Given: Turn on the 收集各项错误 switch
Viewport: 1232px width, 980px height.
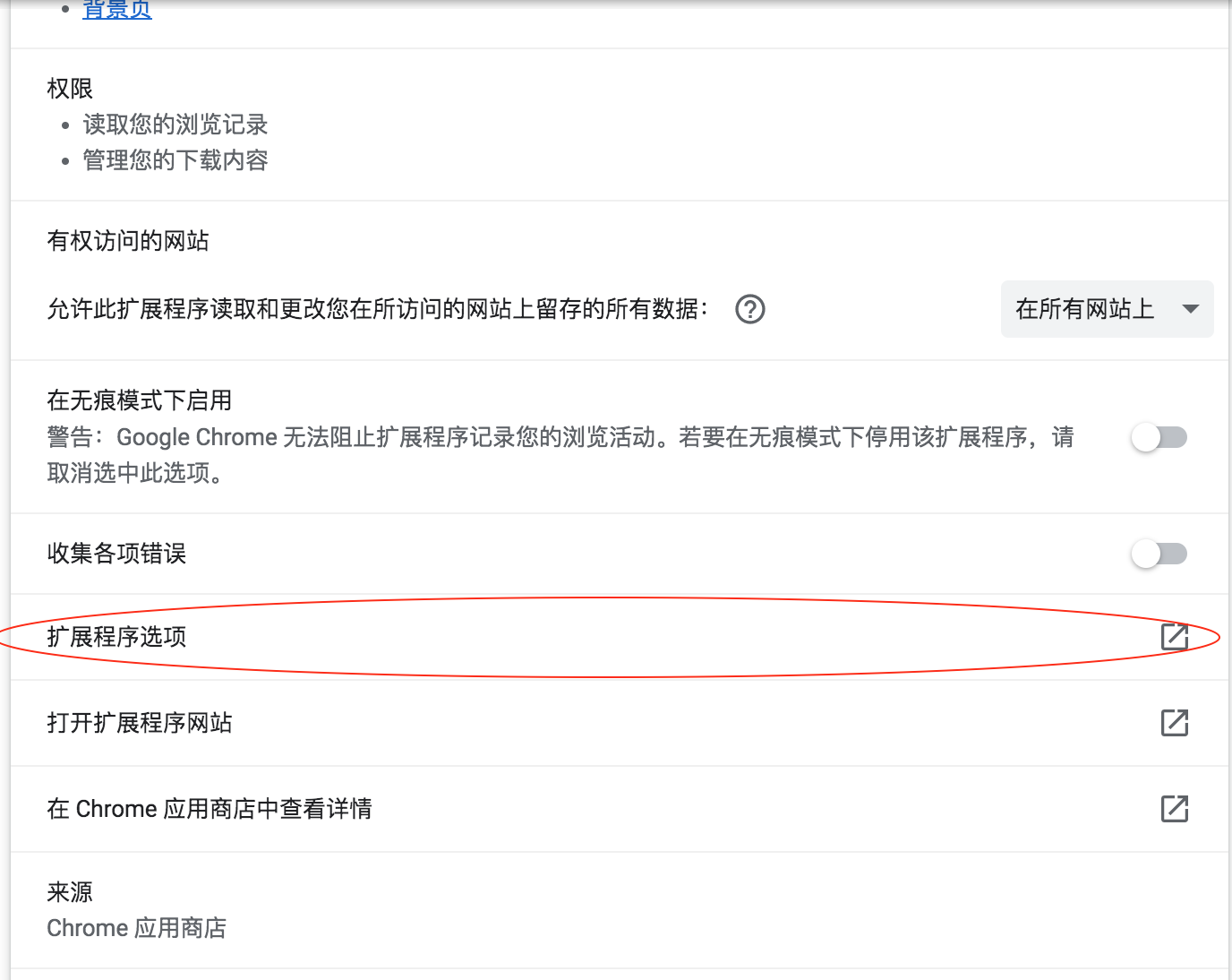Looking at the screenshot, I should pyautogui.click(x=1159, y=554).
